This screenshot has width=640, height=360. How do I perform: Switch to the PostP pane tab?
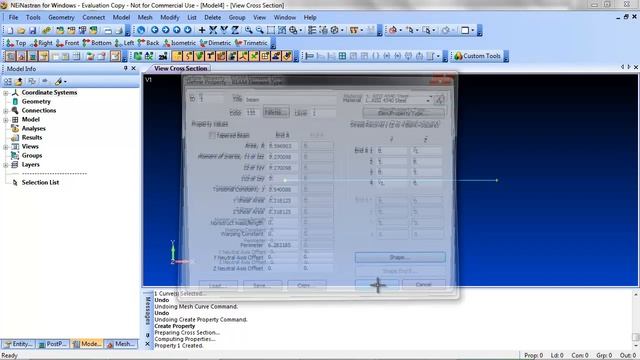pos(53,344)
